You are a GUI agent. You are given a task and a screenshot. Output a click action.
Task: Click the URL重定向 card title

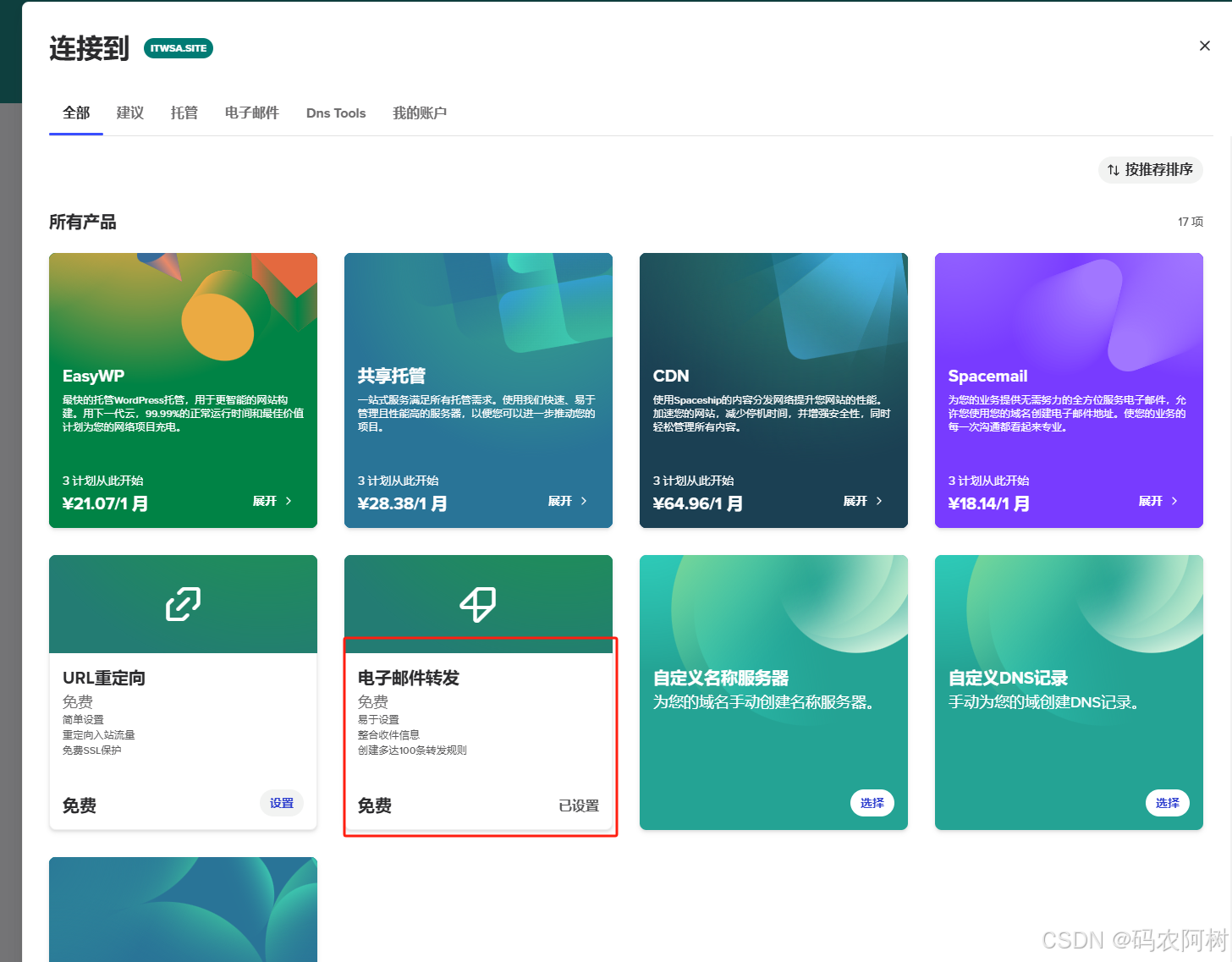[104, 678]
